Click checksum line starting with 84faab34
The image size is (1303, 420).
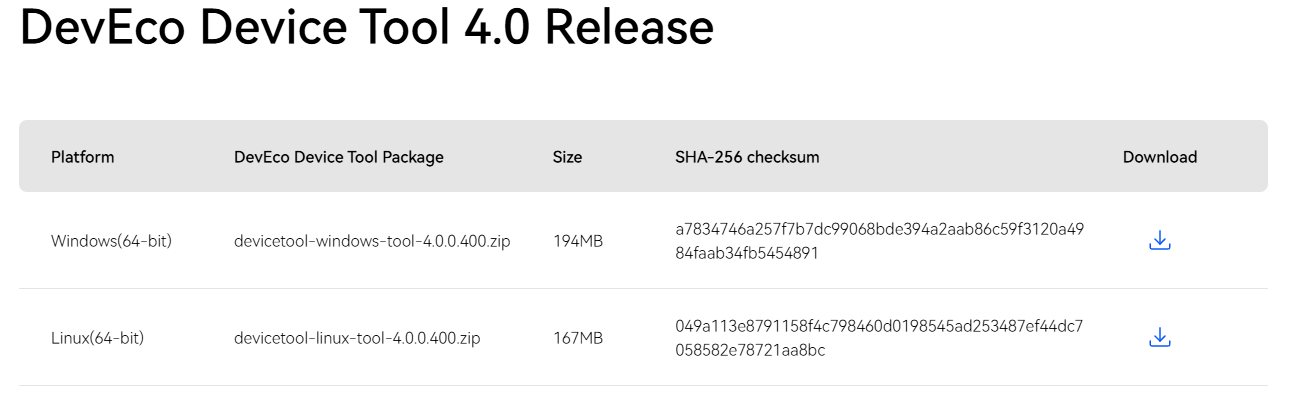point(747,253)
